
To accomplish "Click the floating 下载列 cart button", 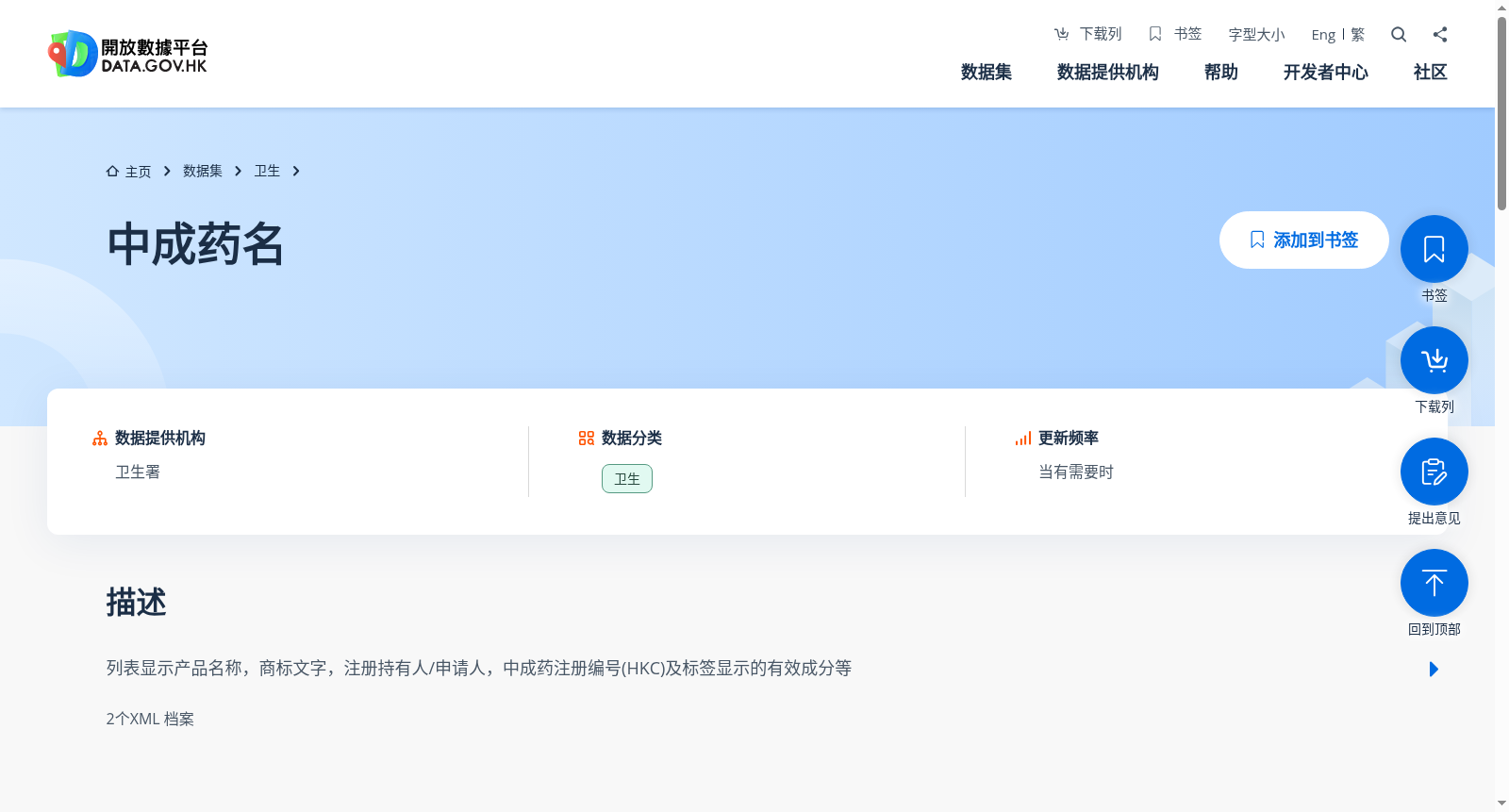I will (x=1434, y=360).
